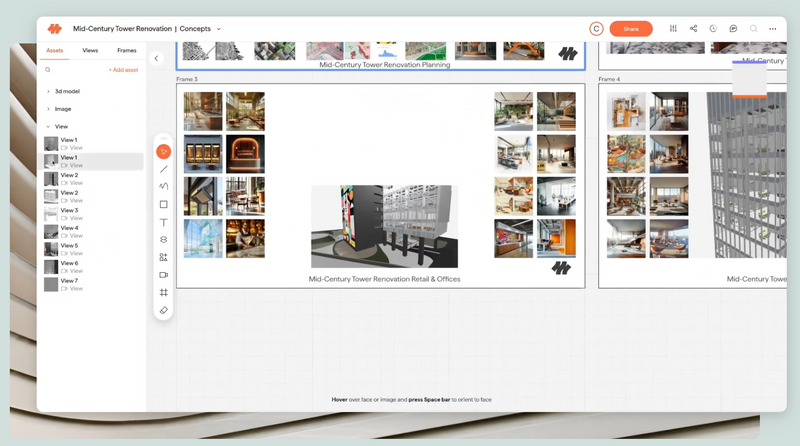Pick the freehand curve tool
This screenshot has width=800, height=446.
coord(163,186)
